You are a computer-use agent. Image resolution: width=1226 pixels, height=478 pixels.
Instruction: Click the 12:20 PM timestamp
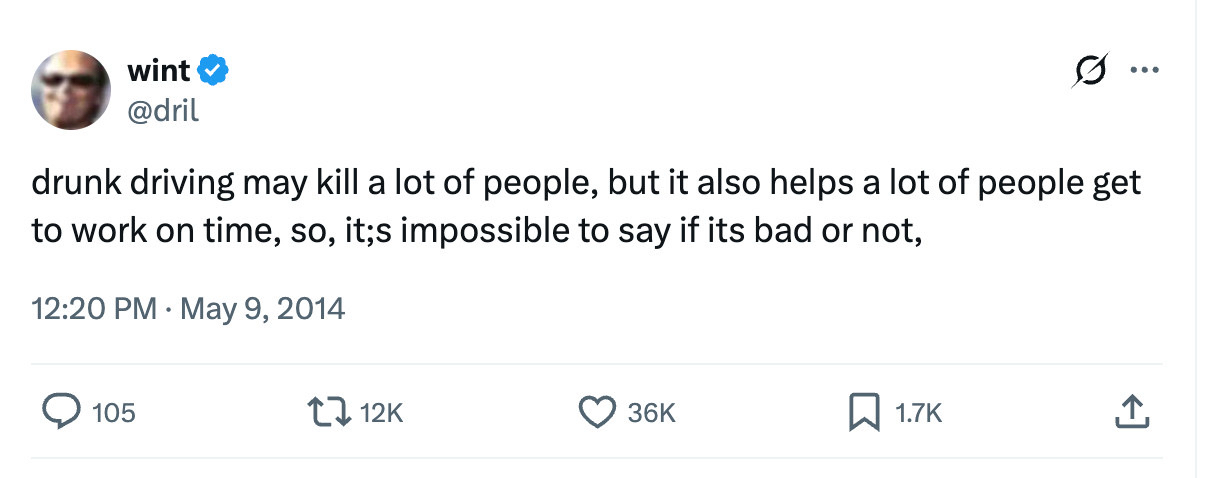tap(94, 309)
